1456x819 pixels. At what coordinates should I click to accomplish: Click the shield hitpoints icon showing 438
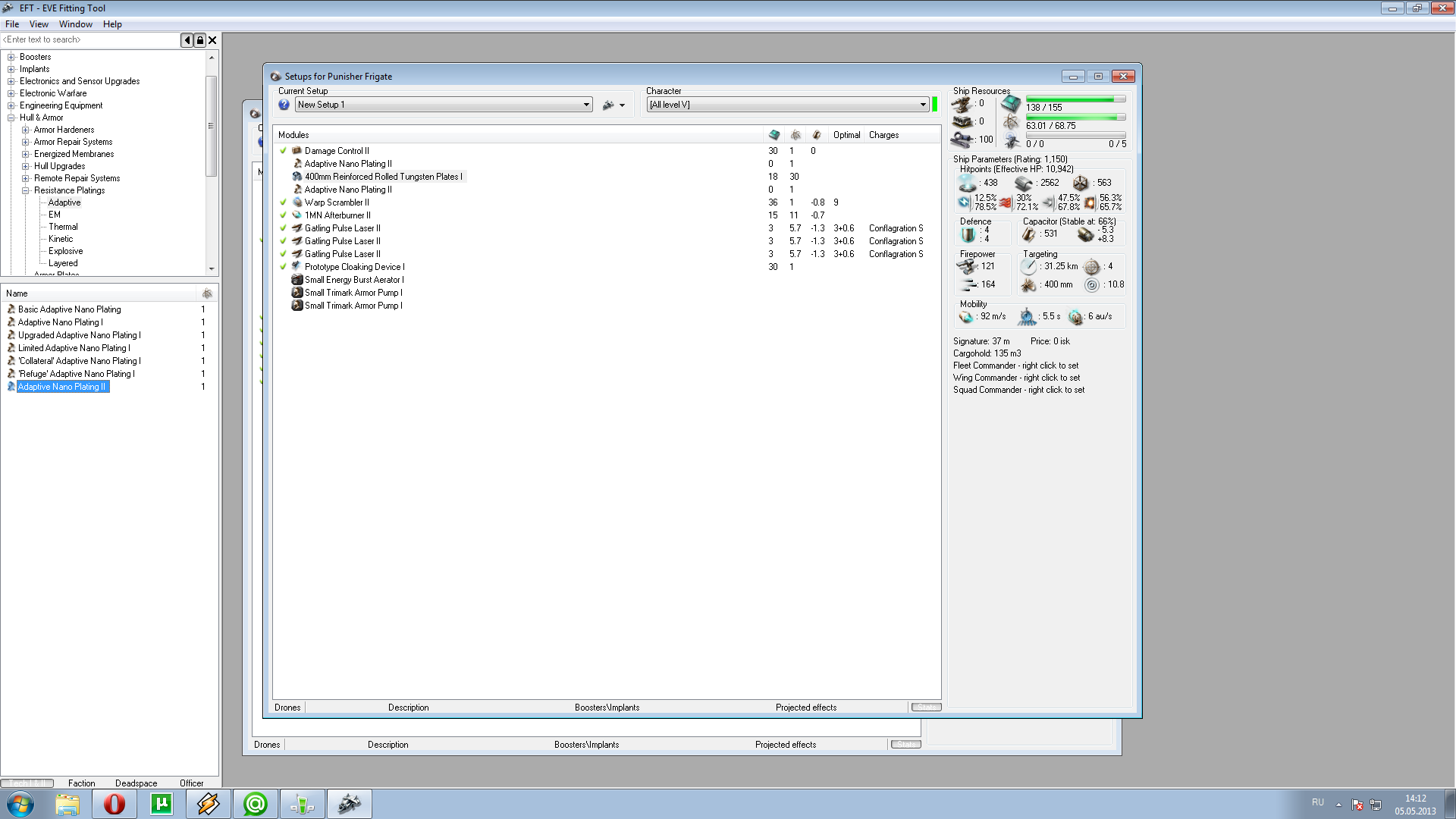click(967, 184)
